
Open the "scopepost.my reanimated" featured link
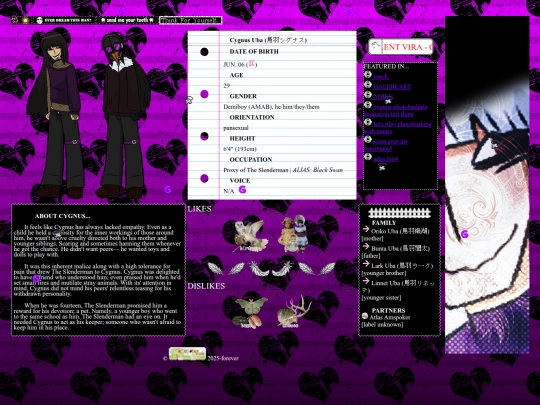pyautogui.click(x=386, y=145)
